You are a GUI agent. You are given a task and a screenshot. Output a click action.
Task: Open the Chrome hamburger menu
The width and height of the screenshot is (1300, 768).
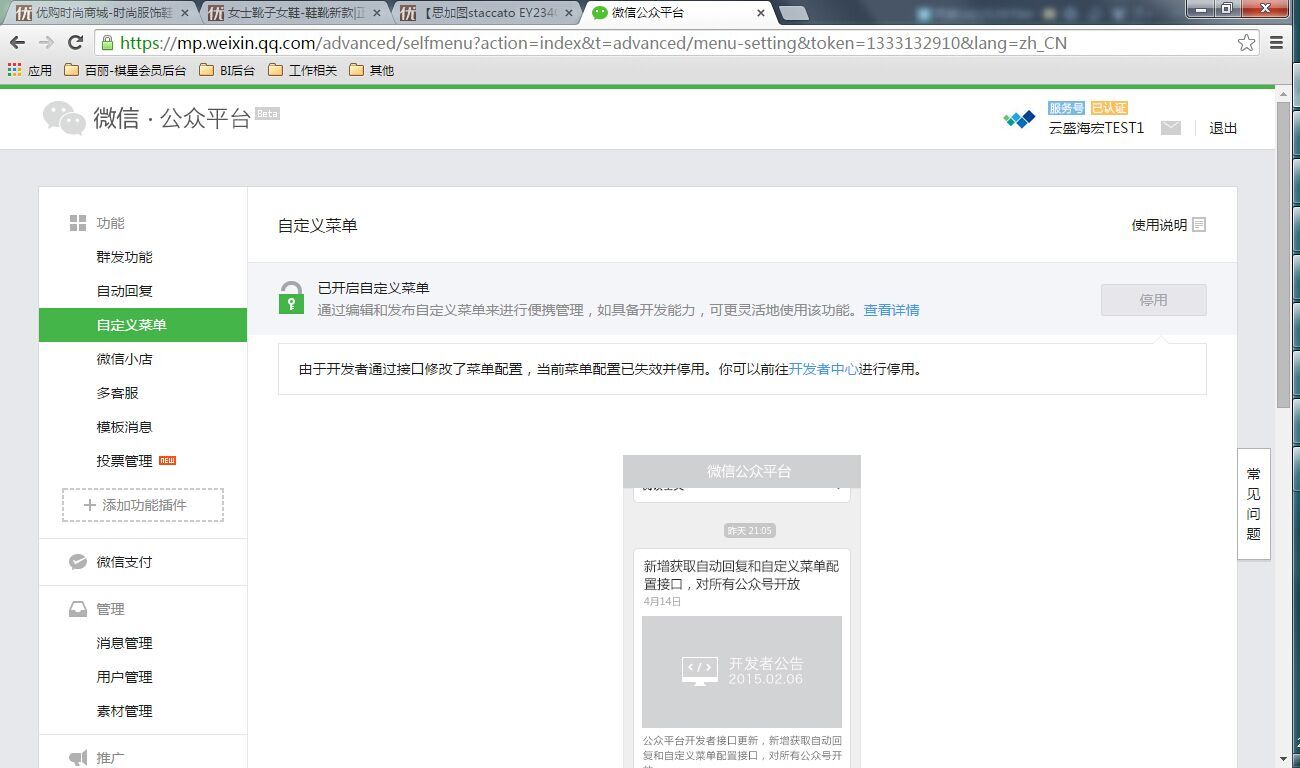[x=1276, y=42]
